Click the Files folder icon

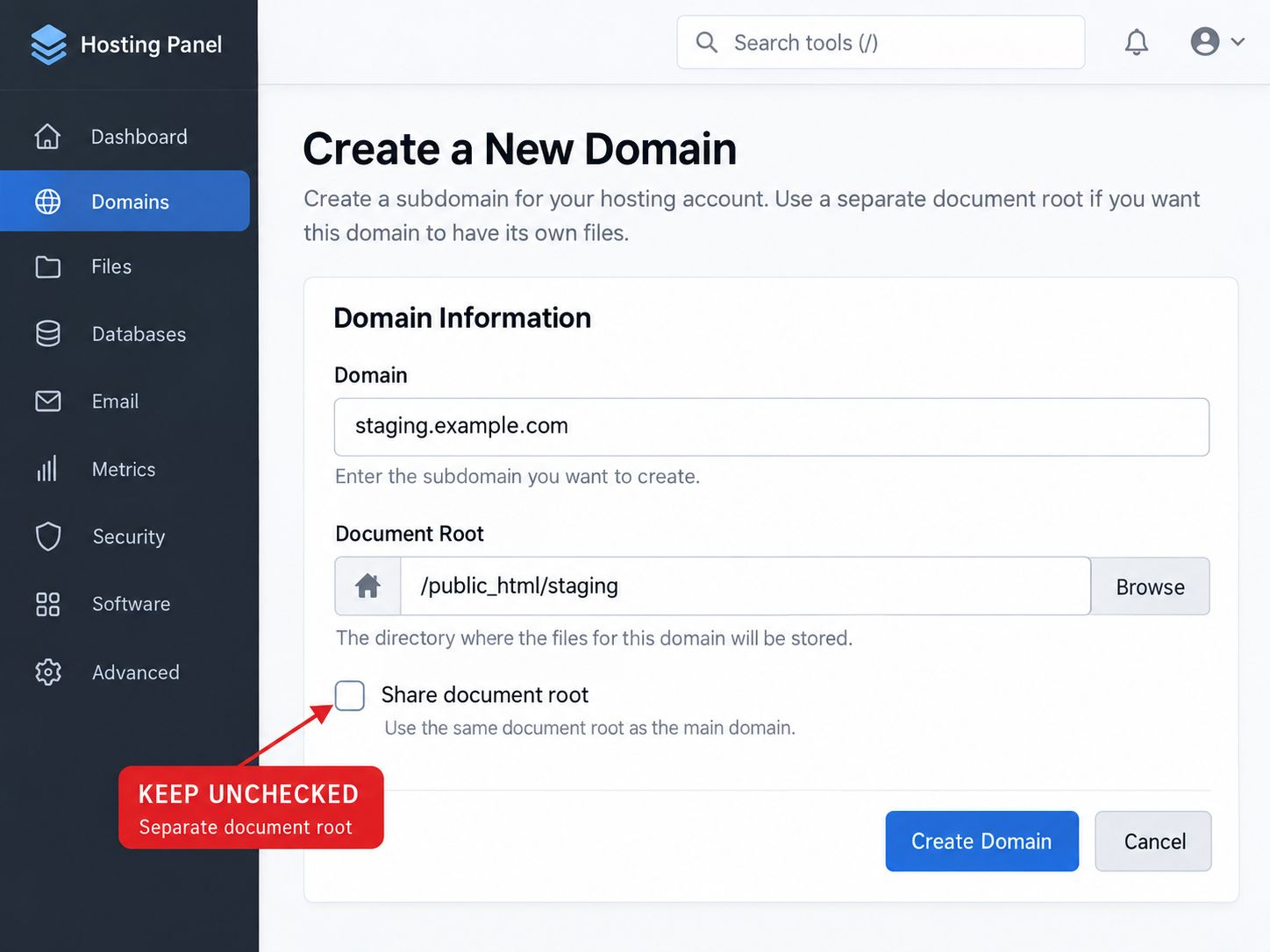click(x=47, y=266)
